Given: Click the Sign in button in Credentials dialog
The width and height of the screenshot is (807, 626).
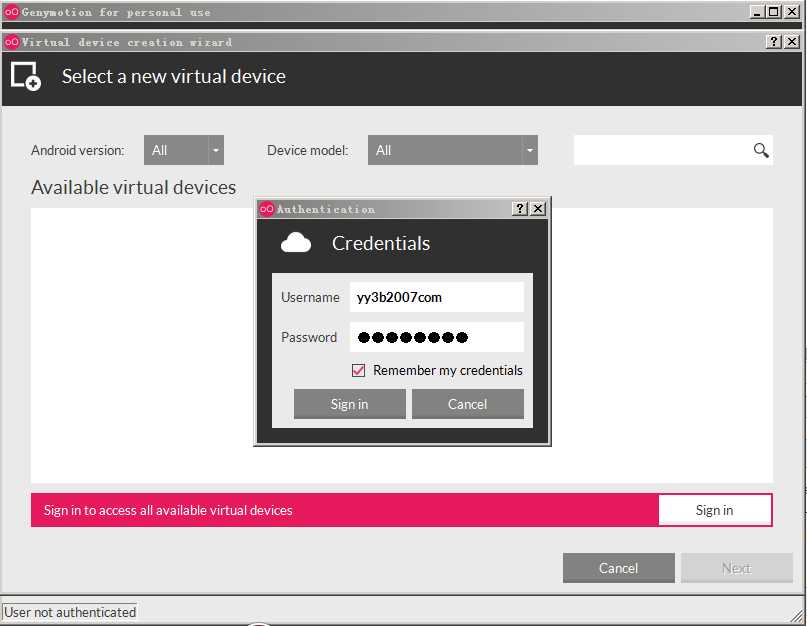Looking at the screenshot, I should coord(349,404).
